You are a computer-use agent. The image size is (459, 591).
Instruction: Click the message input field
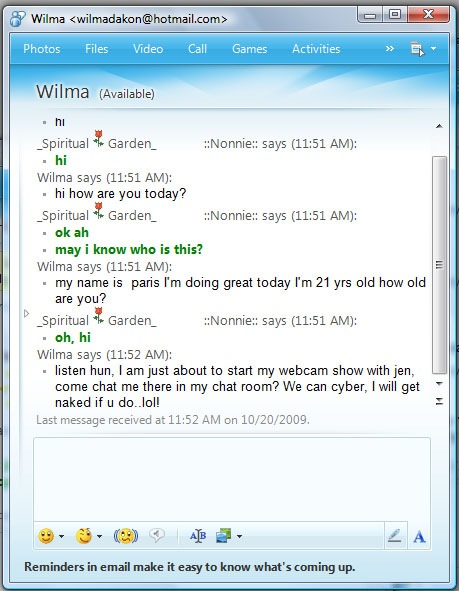click(232, 479)
